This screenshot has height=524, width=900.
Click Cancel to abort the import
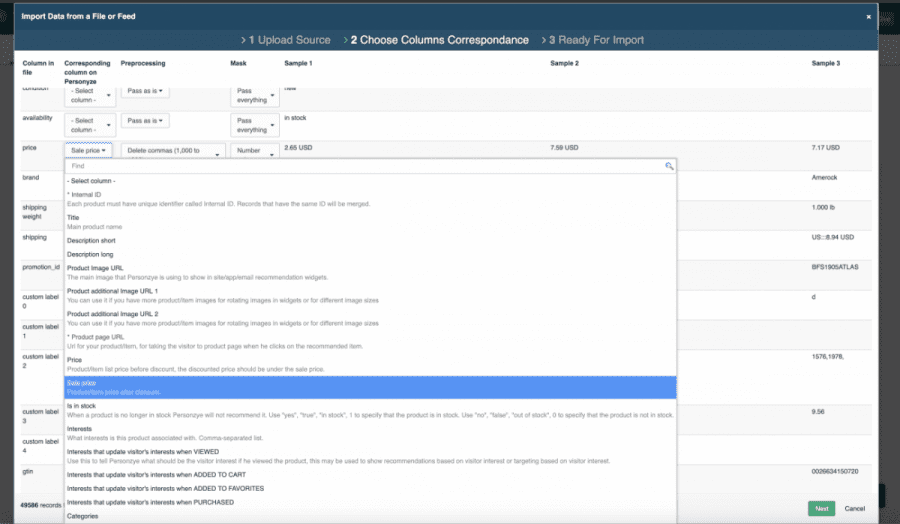coord(855,508)
